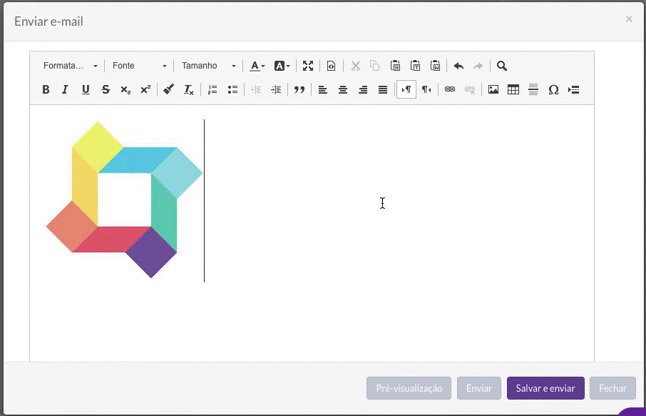Click the Increase Indent icon
646x416 pixels.
click(x=276, y=89)
